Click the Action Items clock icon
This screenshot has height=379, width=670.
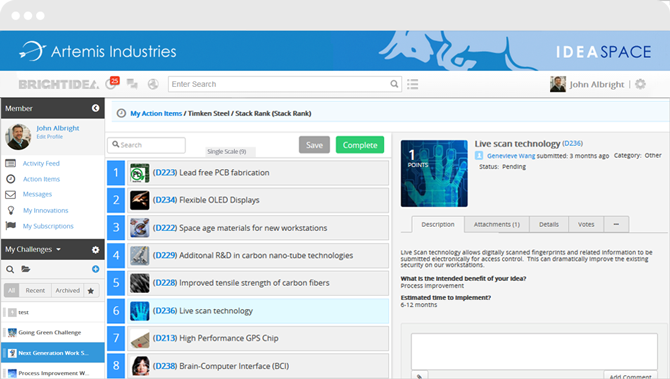pyautogui.click(x=11, y=179)
